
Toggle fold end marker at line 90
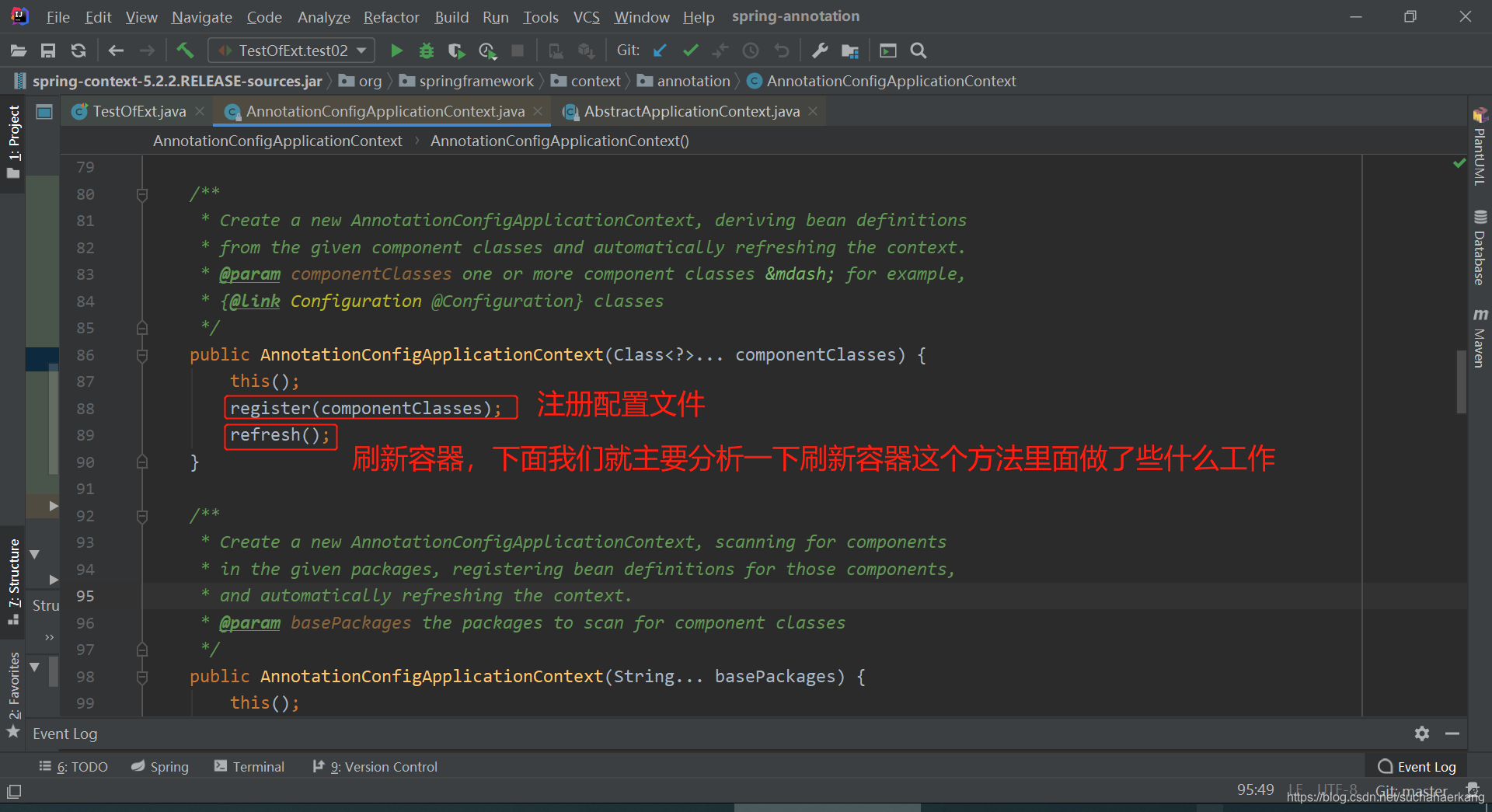coord(142,462)
